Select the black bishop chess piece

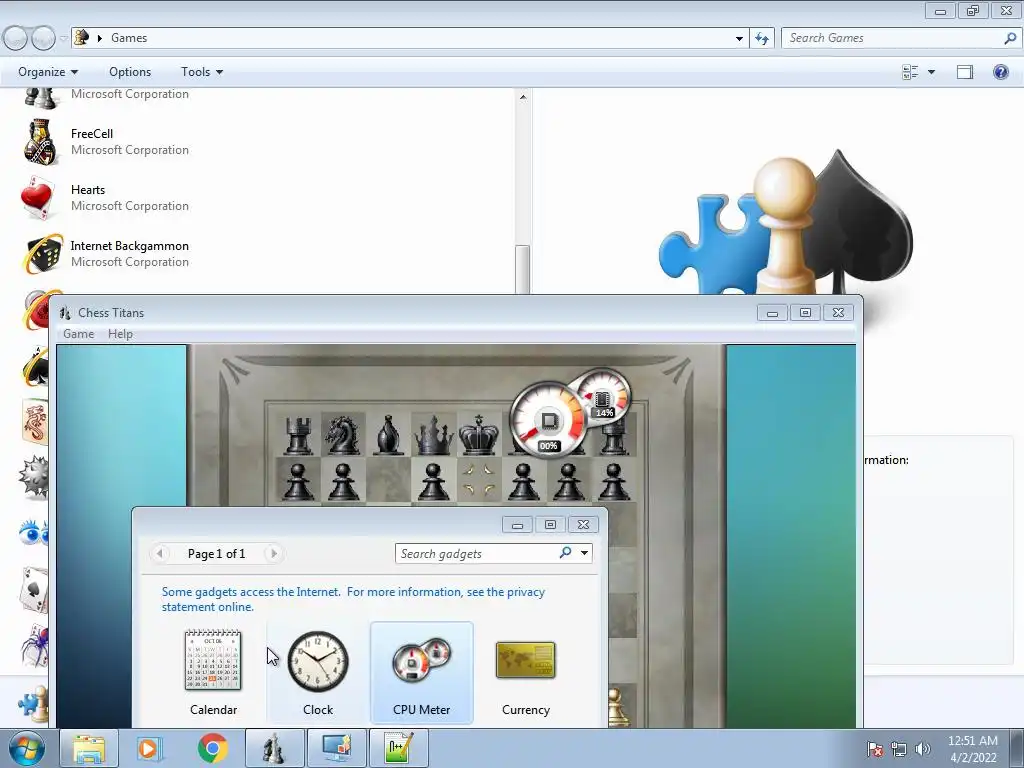389,434
